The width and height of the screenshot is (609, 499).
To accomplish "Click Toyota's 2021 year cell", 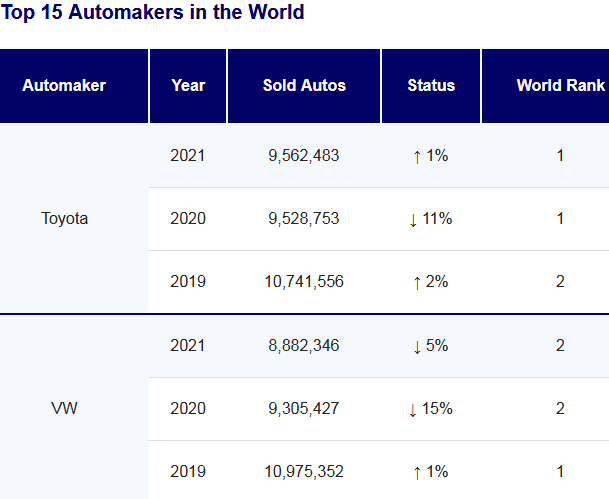I will click(188, 156).
